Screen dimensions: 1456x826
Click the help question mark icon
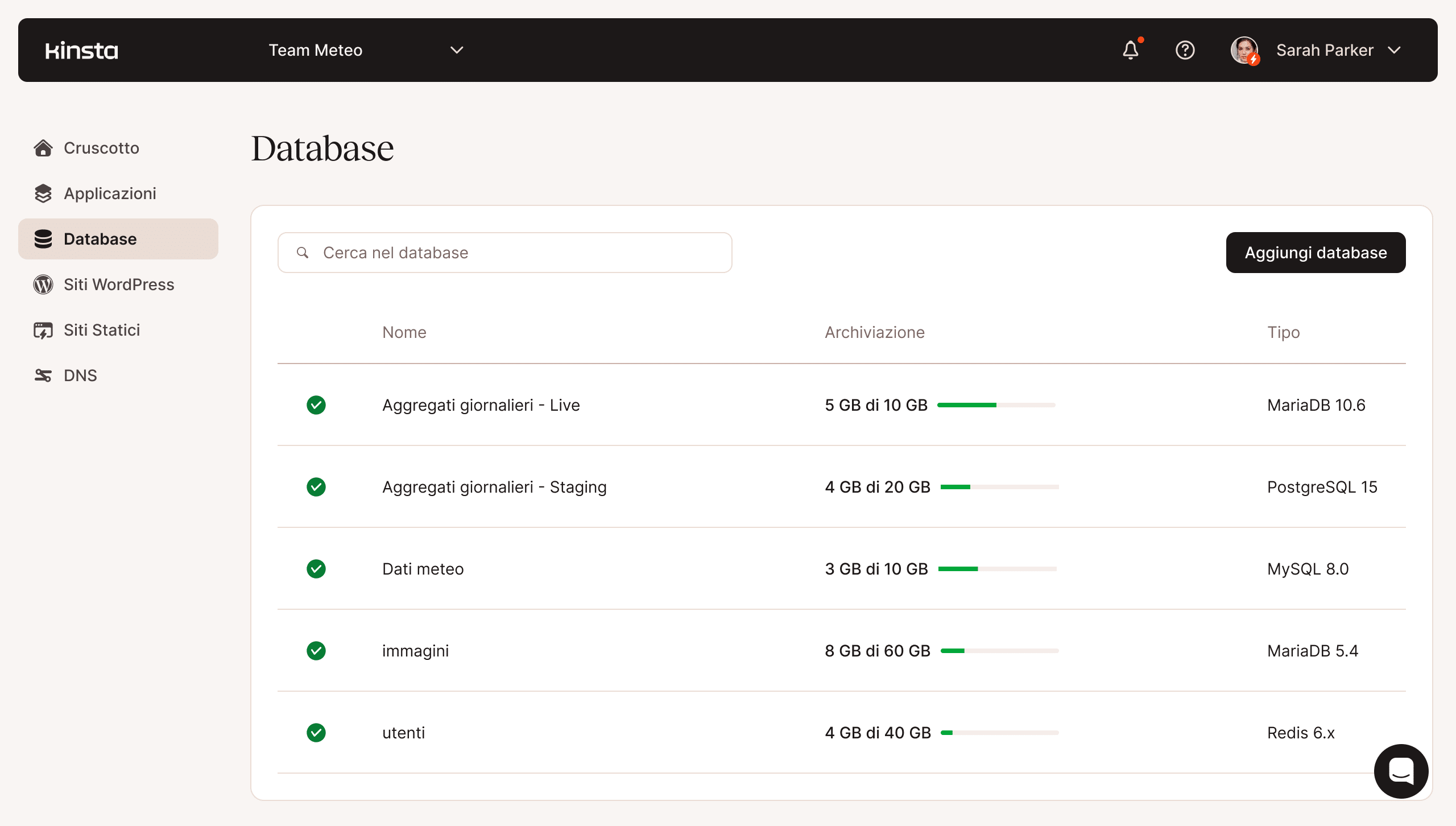[x=1186, y=50]
